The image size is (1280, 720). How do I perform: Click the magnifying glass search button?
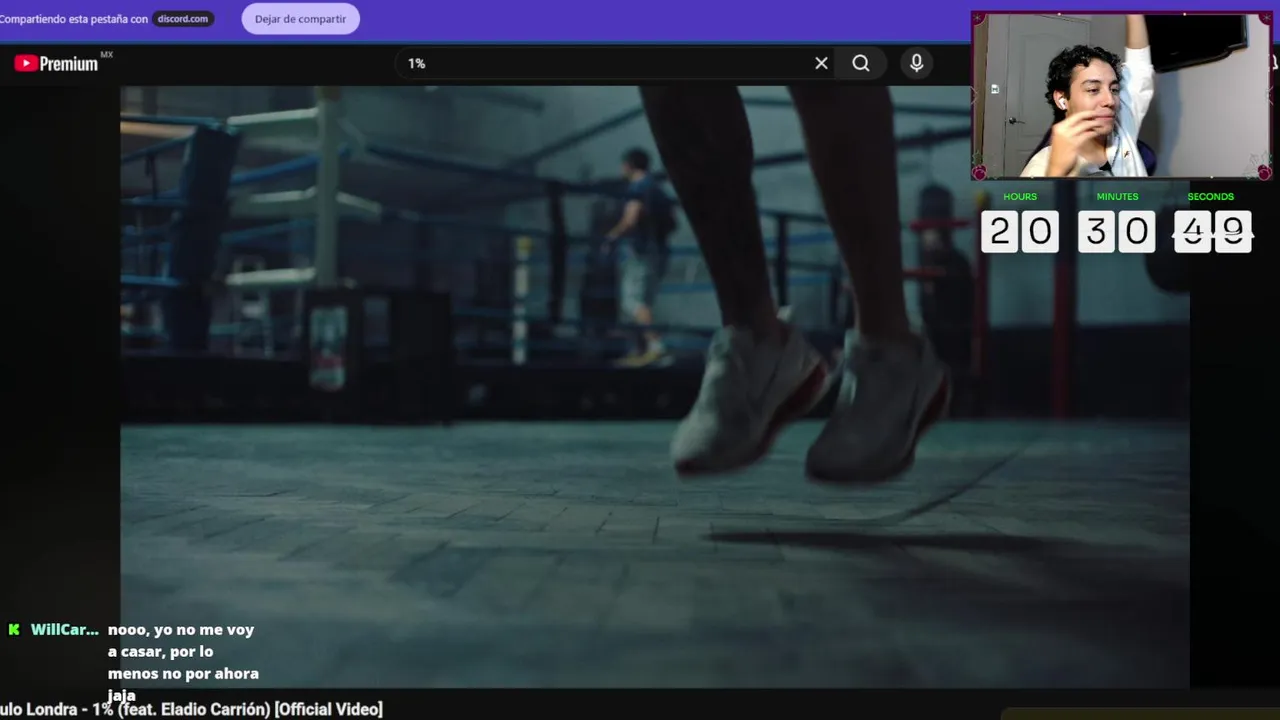(x=861, y=63)
